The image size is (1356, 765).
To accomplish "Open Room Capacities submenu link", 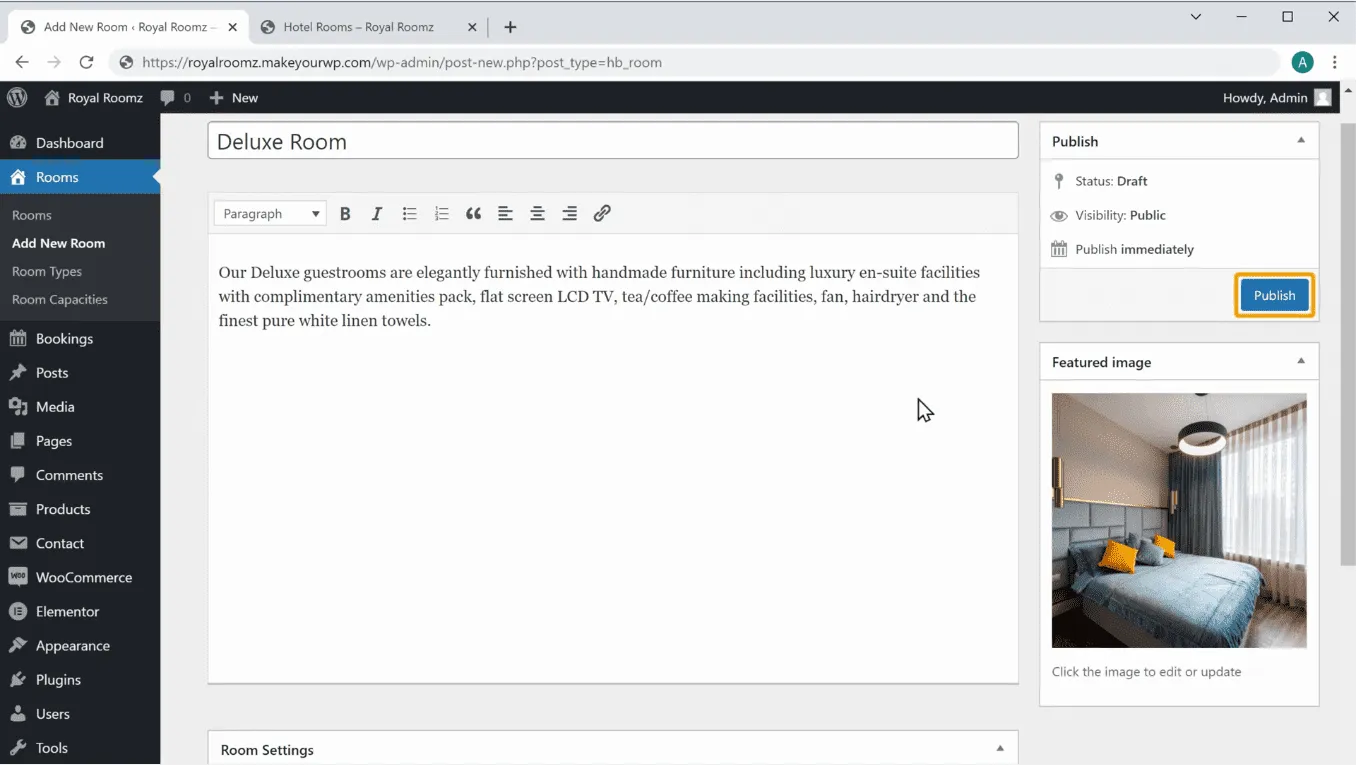I will 59,299.
